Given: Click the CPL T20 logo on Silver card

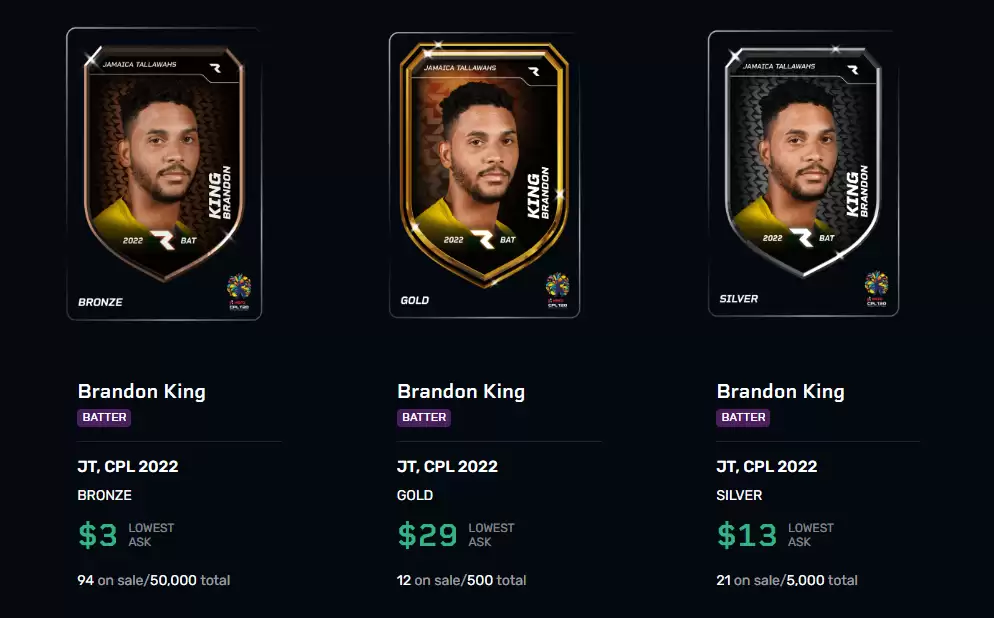Looking at the screenshot, I should (877, 288).
